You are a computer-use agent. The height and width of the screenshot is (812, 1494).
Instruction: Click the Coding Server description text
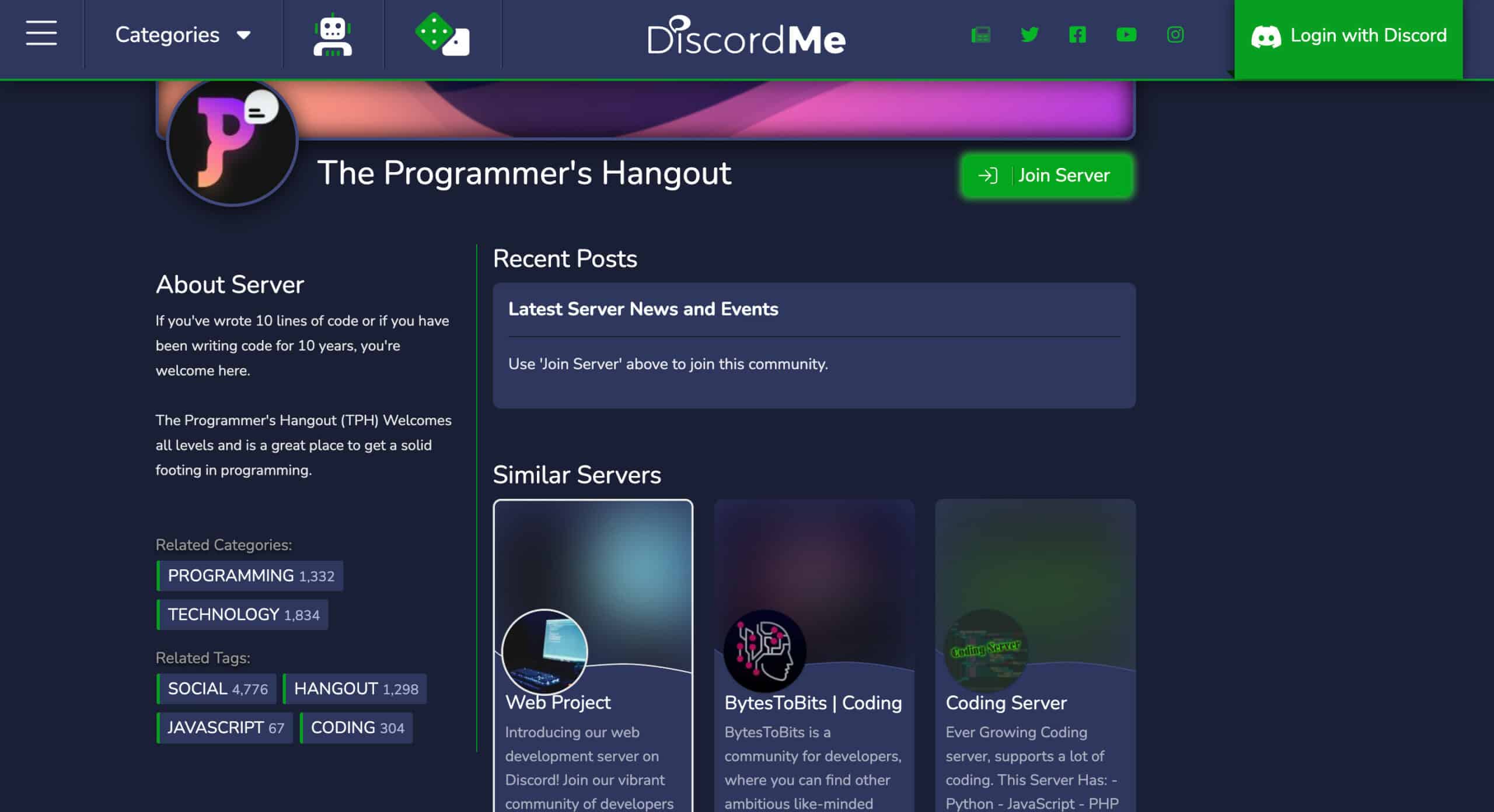1032,768
